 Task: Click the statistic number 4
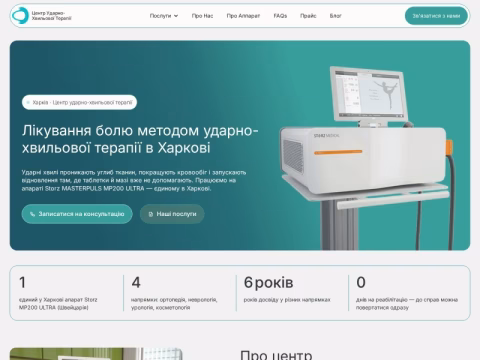coord(136,283)
